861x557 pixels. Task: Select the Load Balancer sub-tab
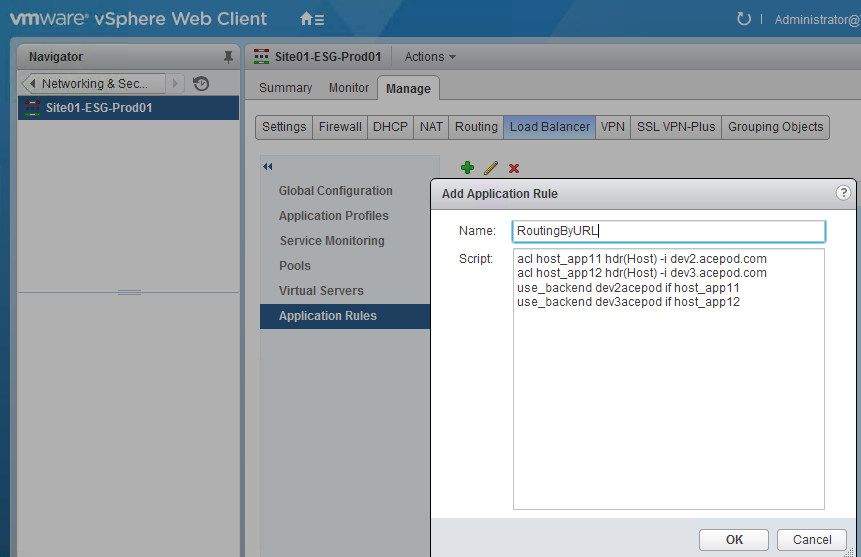click(x=550, y=127)
